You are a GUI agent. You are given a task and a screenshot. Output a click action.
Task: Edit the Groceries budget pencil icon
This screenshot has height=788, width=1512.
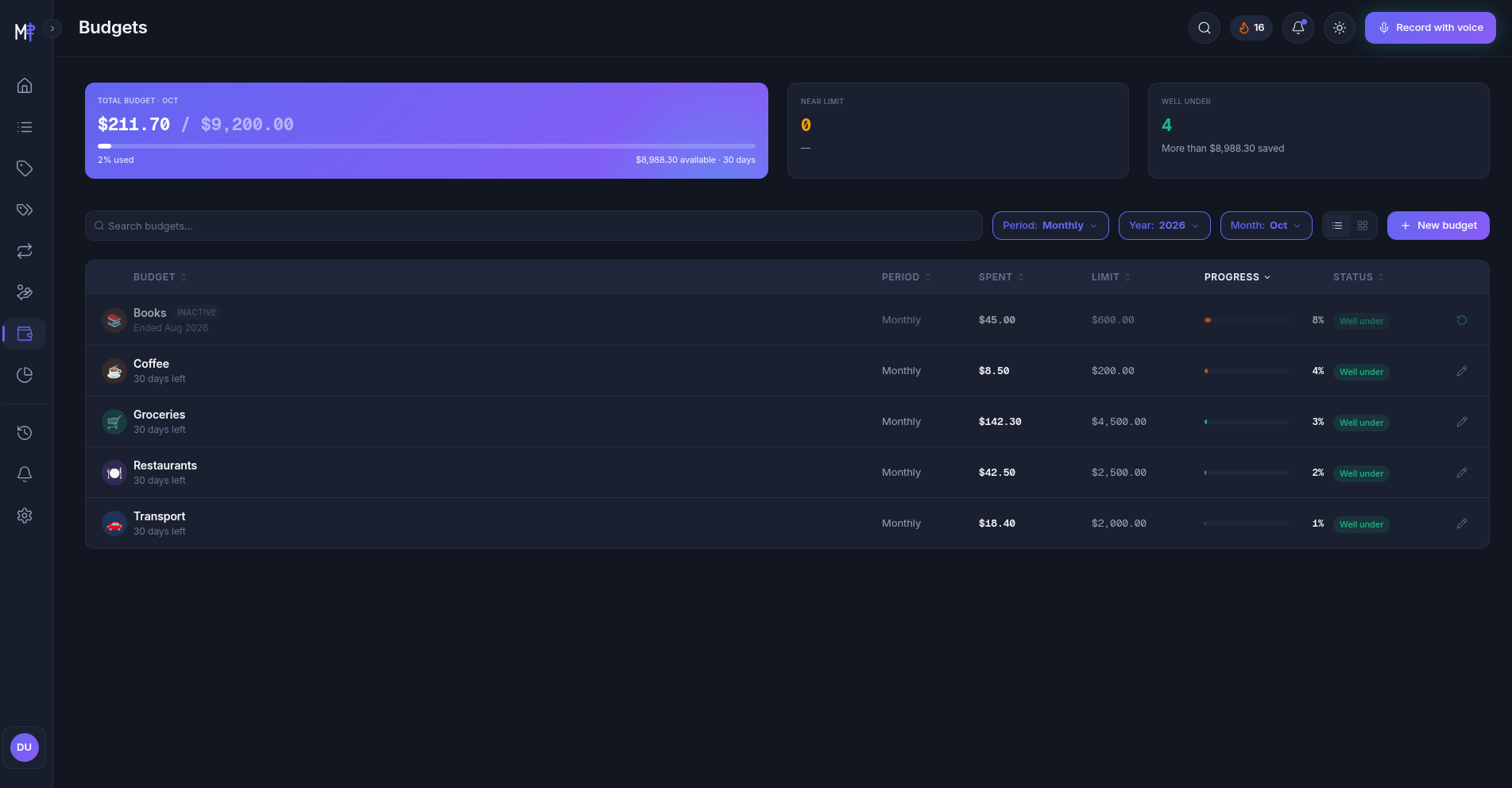point(1461,422)
